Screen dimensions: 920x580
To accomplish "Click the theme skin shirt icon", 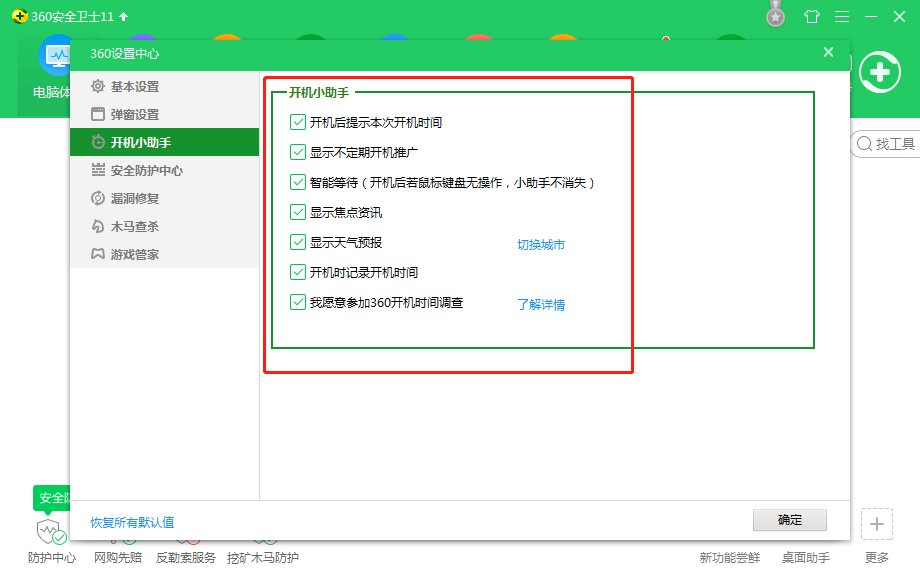I will pyautogui.click(x=811, y=16).
